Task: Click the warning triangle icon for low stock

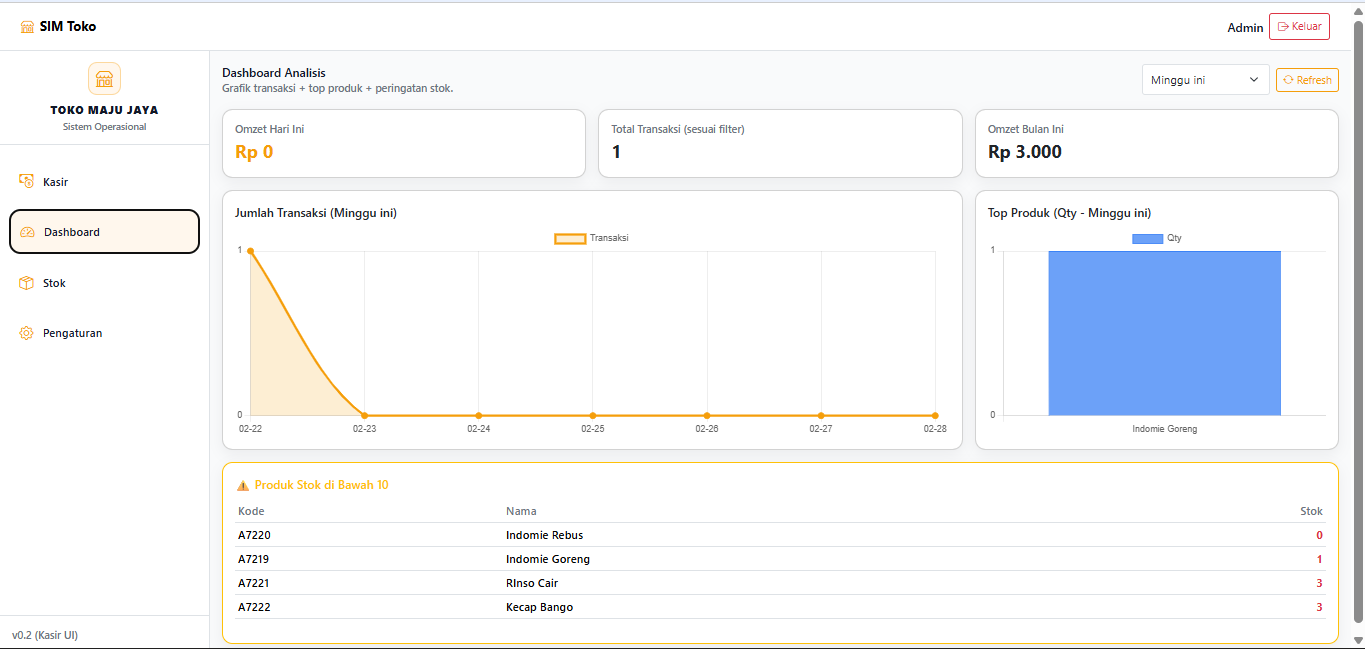Action: click(x=242, y=486)
